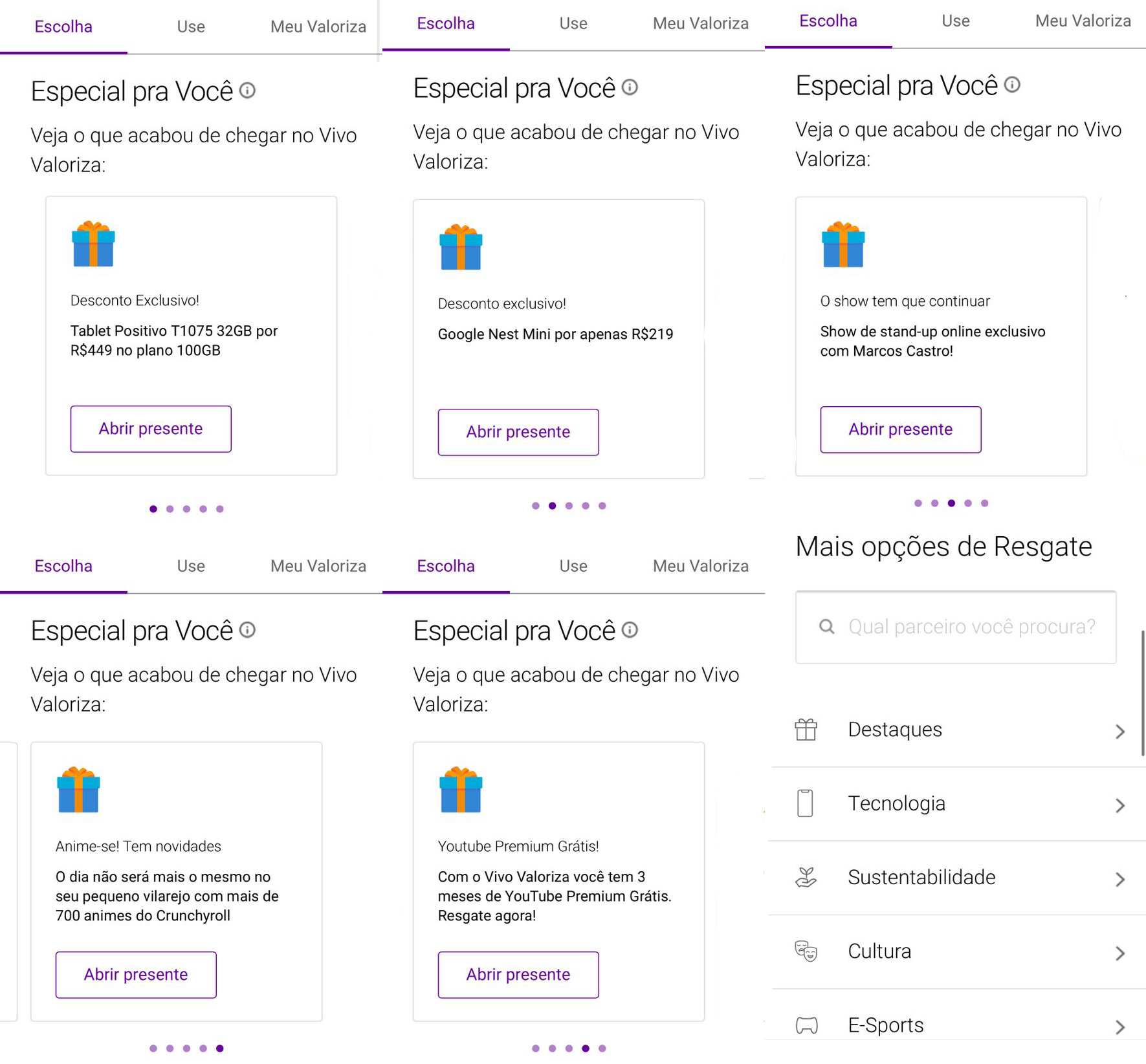Click the magnifier icon in partner search box
Image resolution: width=1146 pixels, height=1064 pixels.
826,626
